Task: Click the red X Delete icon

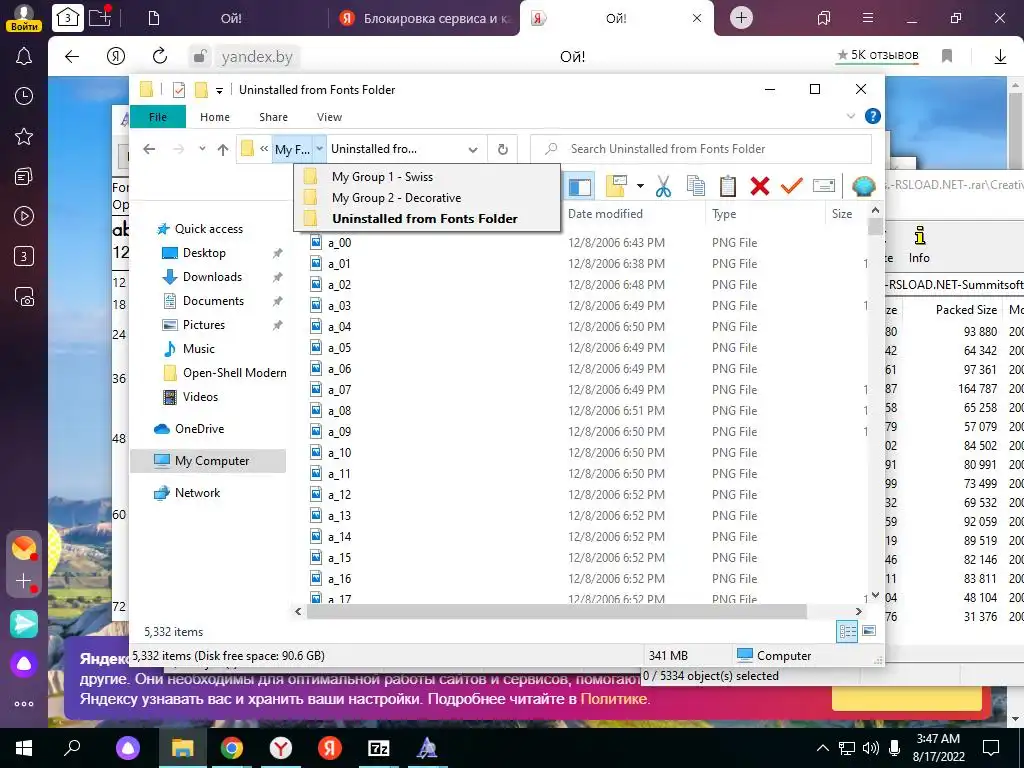Action: point(760,186)
